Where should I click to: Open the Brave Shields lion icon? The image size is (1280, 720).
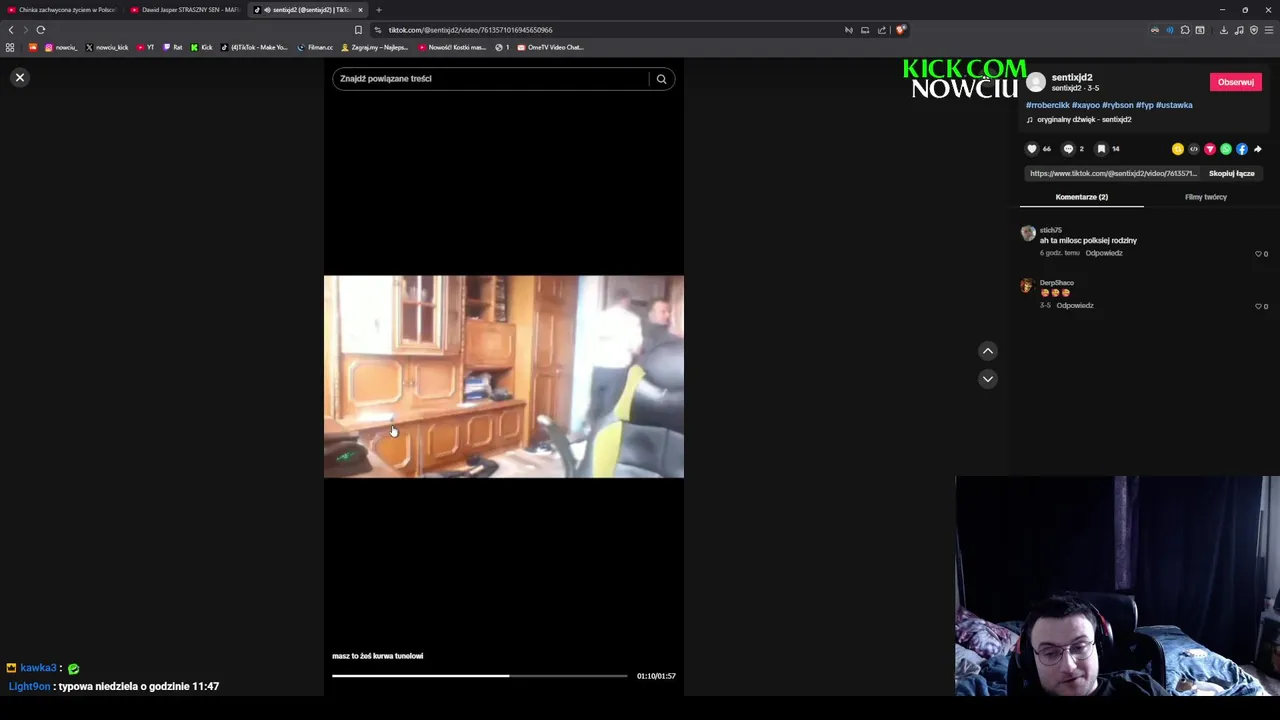pos(900,30)
